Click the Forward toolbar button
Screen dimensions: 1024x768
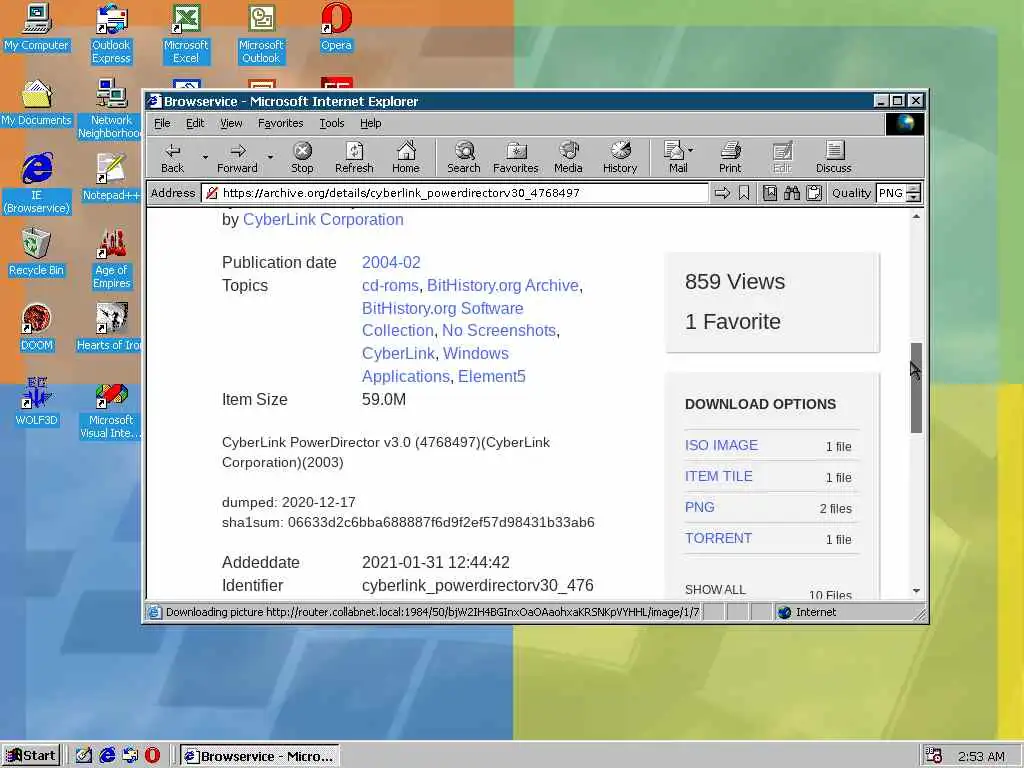(x=237, y=157)
